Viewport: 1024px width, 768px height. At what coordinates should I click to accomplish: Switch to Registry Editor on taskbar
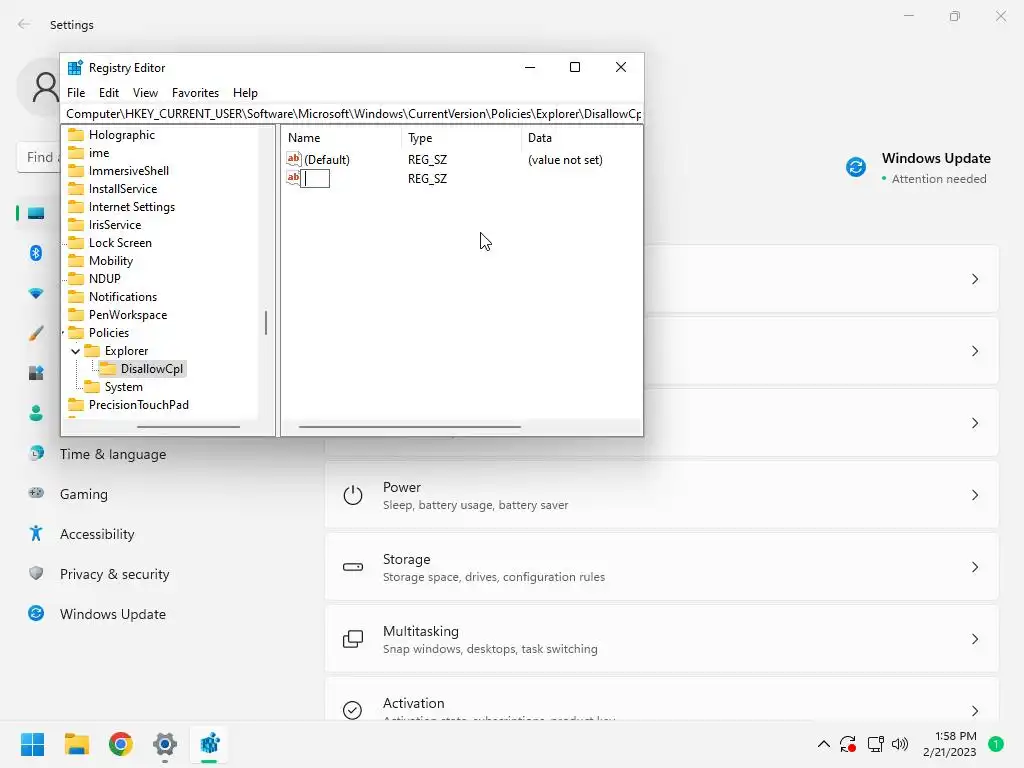coord(210,744)
